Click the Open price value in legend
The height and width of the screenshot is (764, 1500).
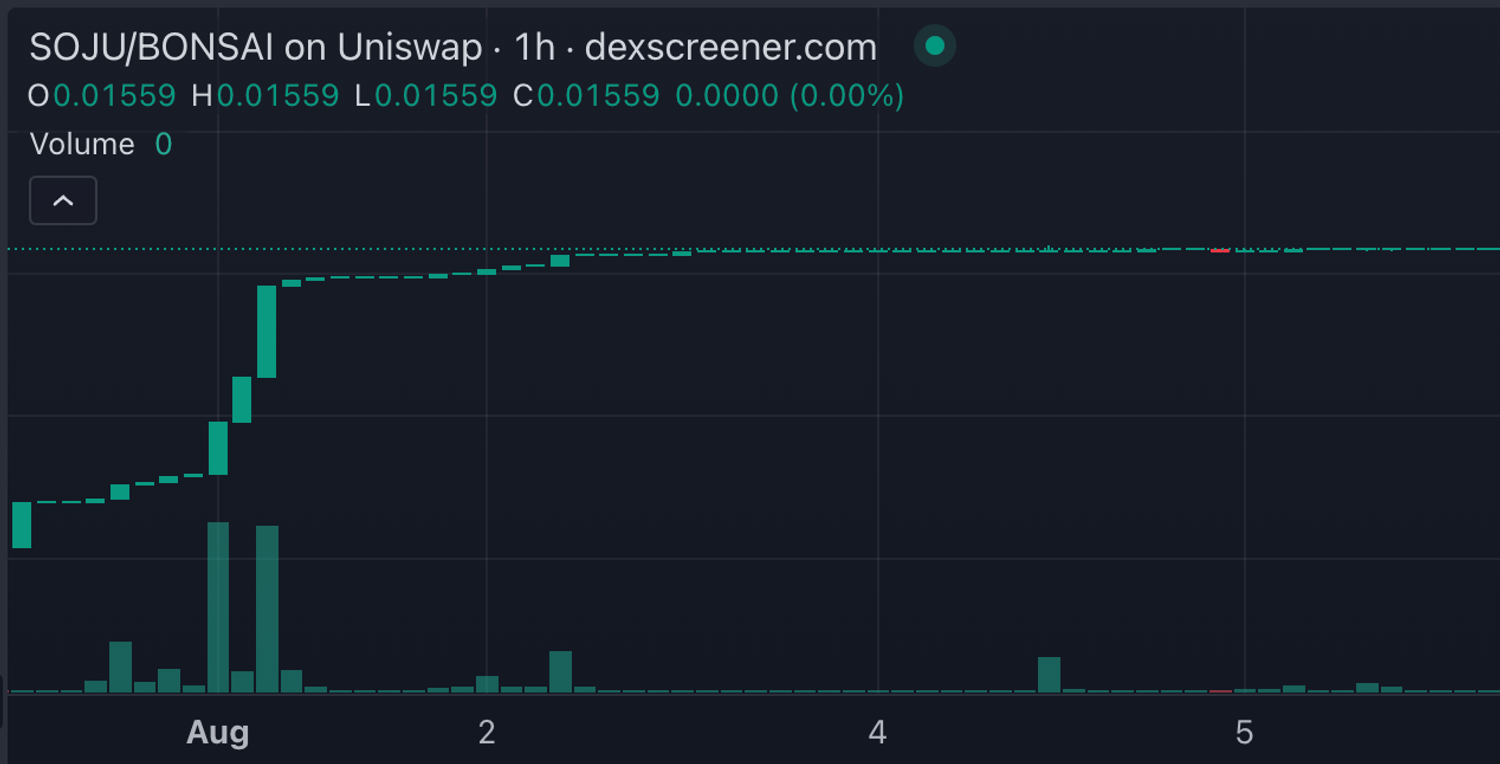tap(114, 96)
